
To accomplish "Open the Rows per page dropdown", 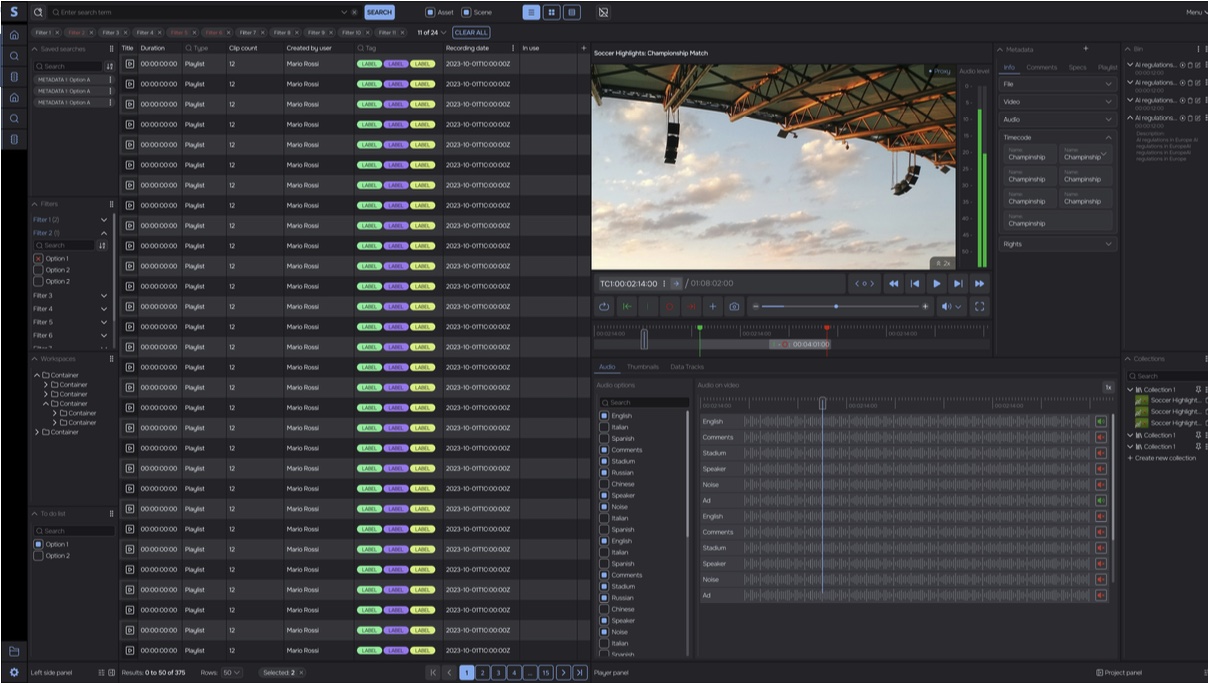I will (x=231, y=673).
